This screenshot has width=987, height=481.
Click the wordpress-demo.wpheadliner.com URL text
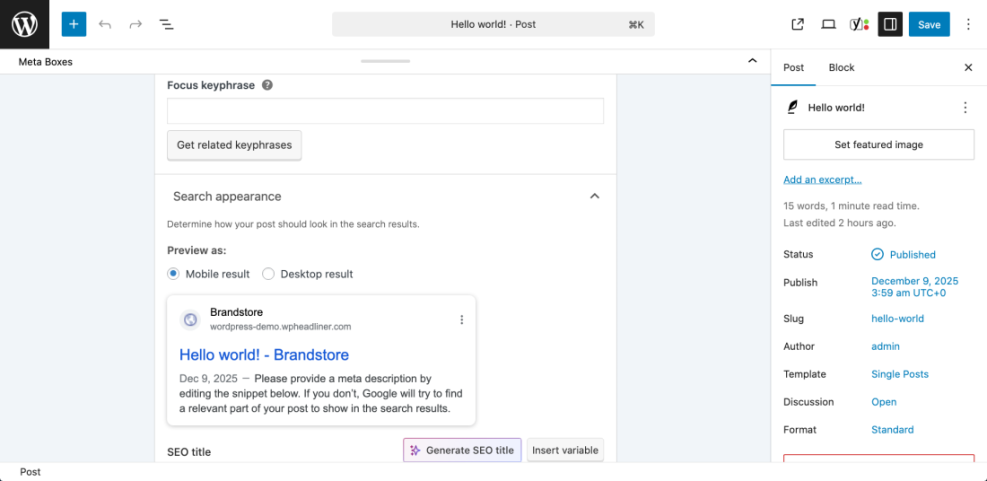pyautogui.click(x=281, y=327)
